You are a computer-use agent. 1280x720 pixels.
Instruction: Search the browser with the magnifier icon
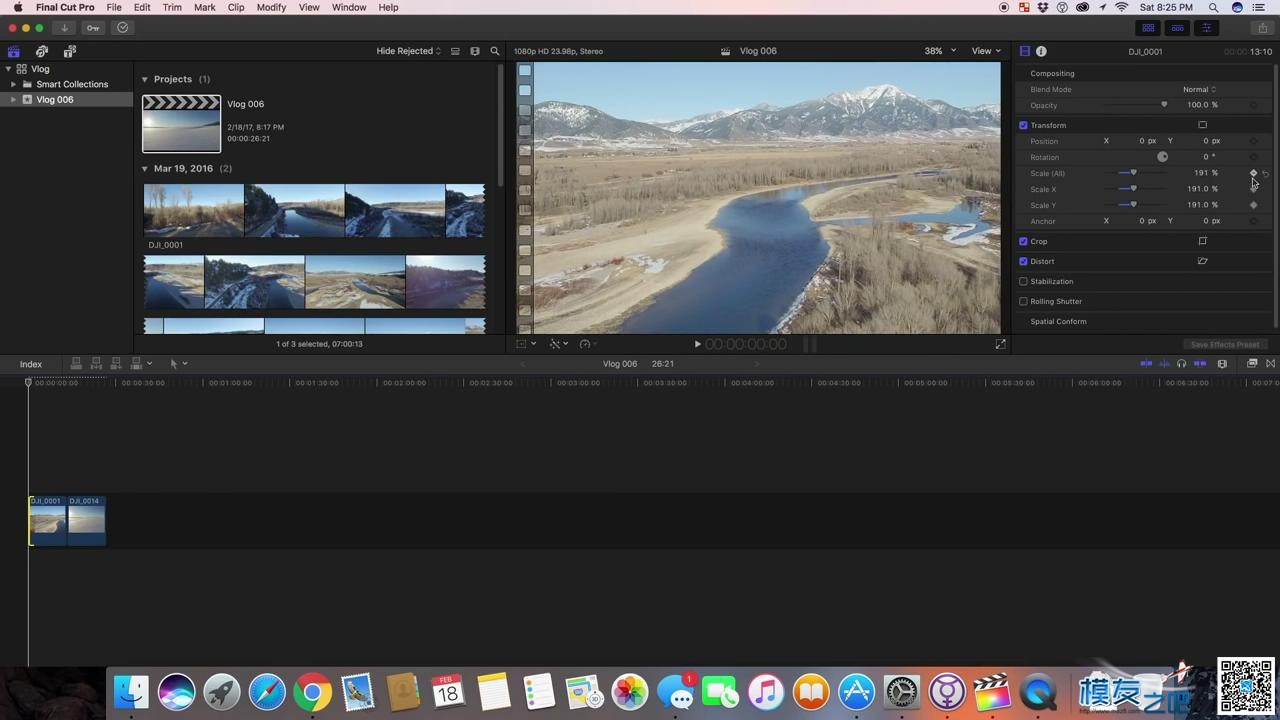coord(494,51)
